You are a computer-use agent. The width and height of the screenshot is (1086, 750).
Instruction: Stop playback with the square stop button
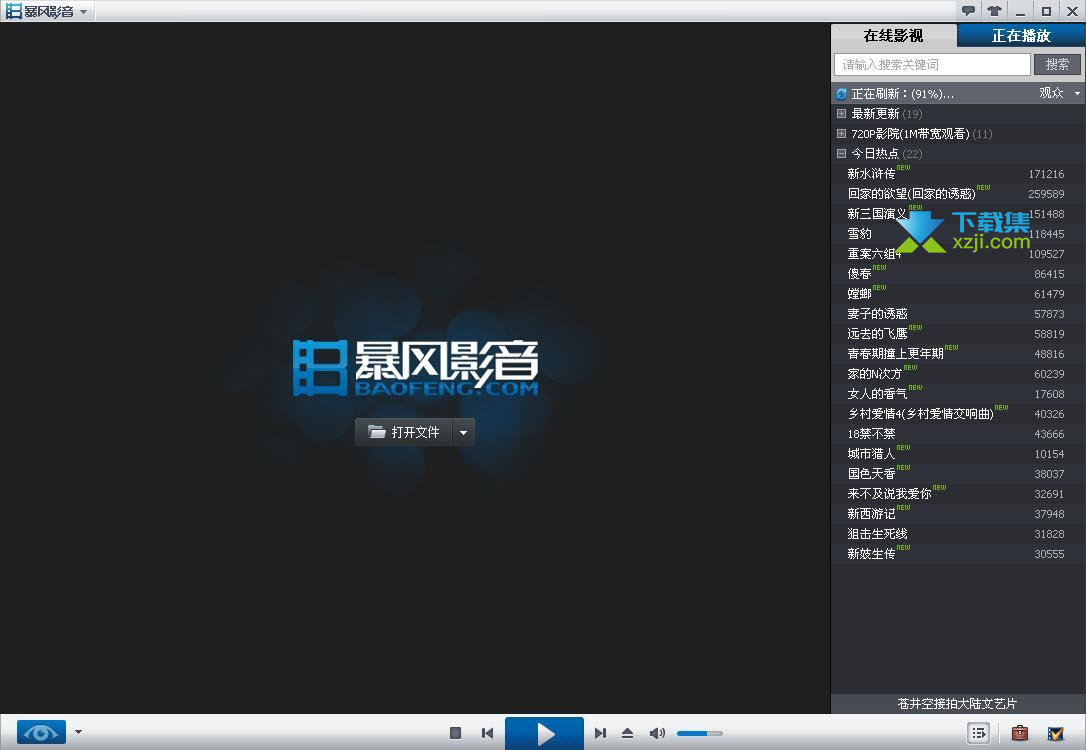[x=455, y=733]
